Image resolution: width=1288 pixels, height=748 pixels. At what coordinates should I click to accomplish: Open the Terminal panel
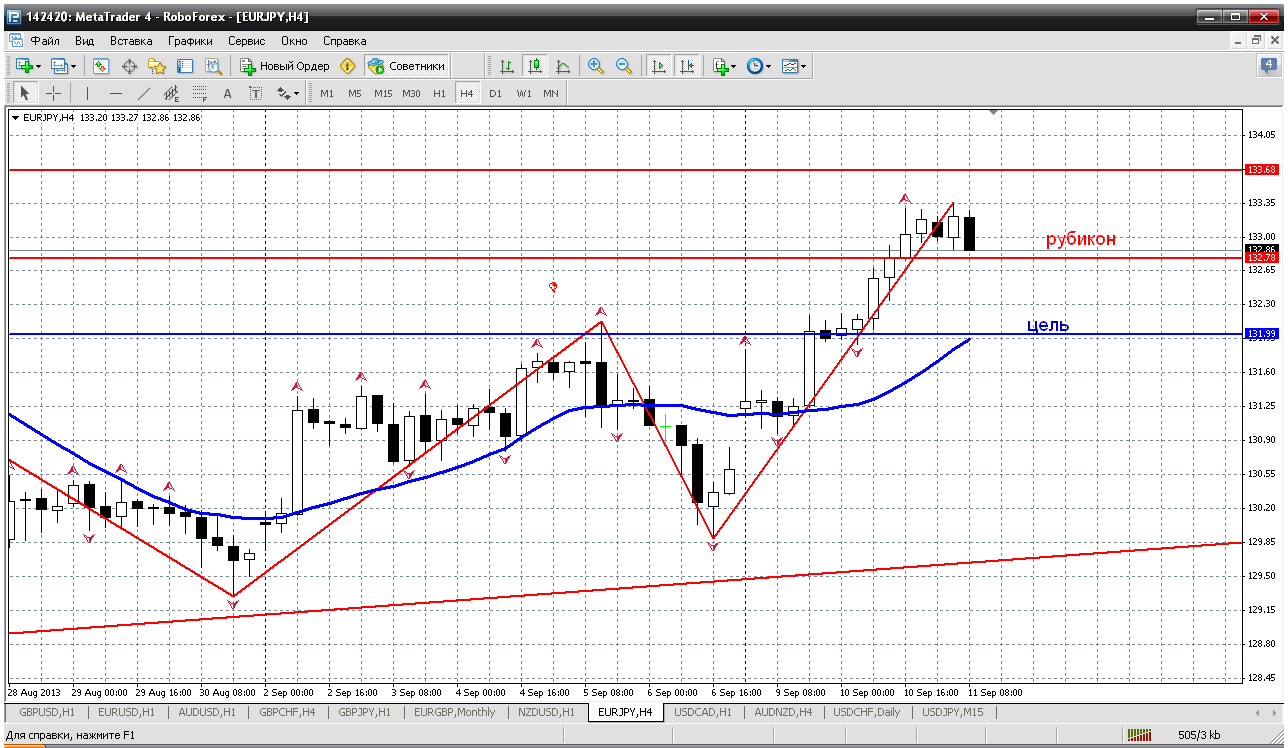click(x=185, y=66)
